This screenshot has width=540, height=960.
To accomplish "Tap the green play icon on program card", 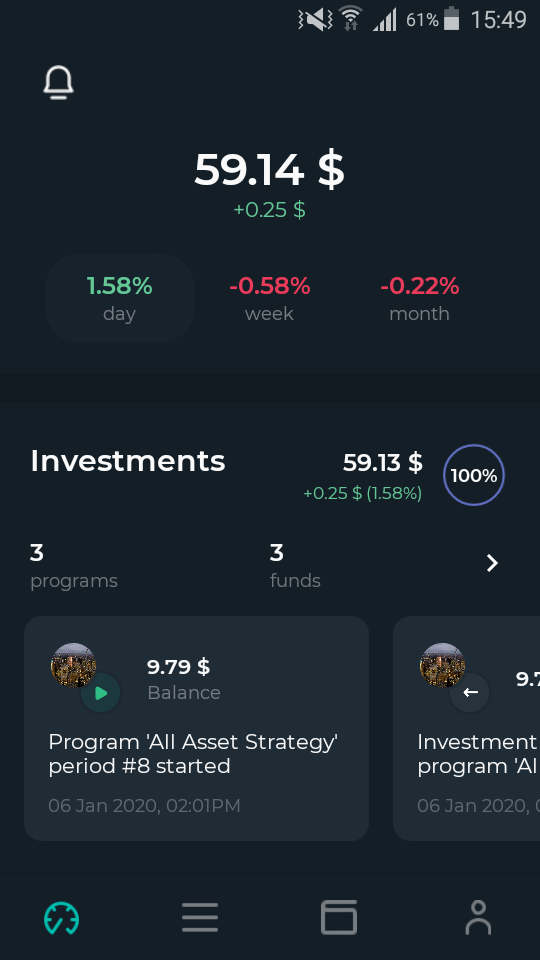I will coord(101,693).
